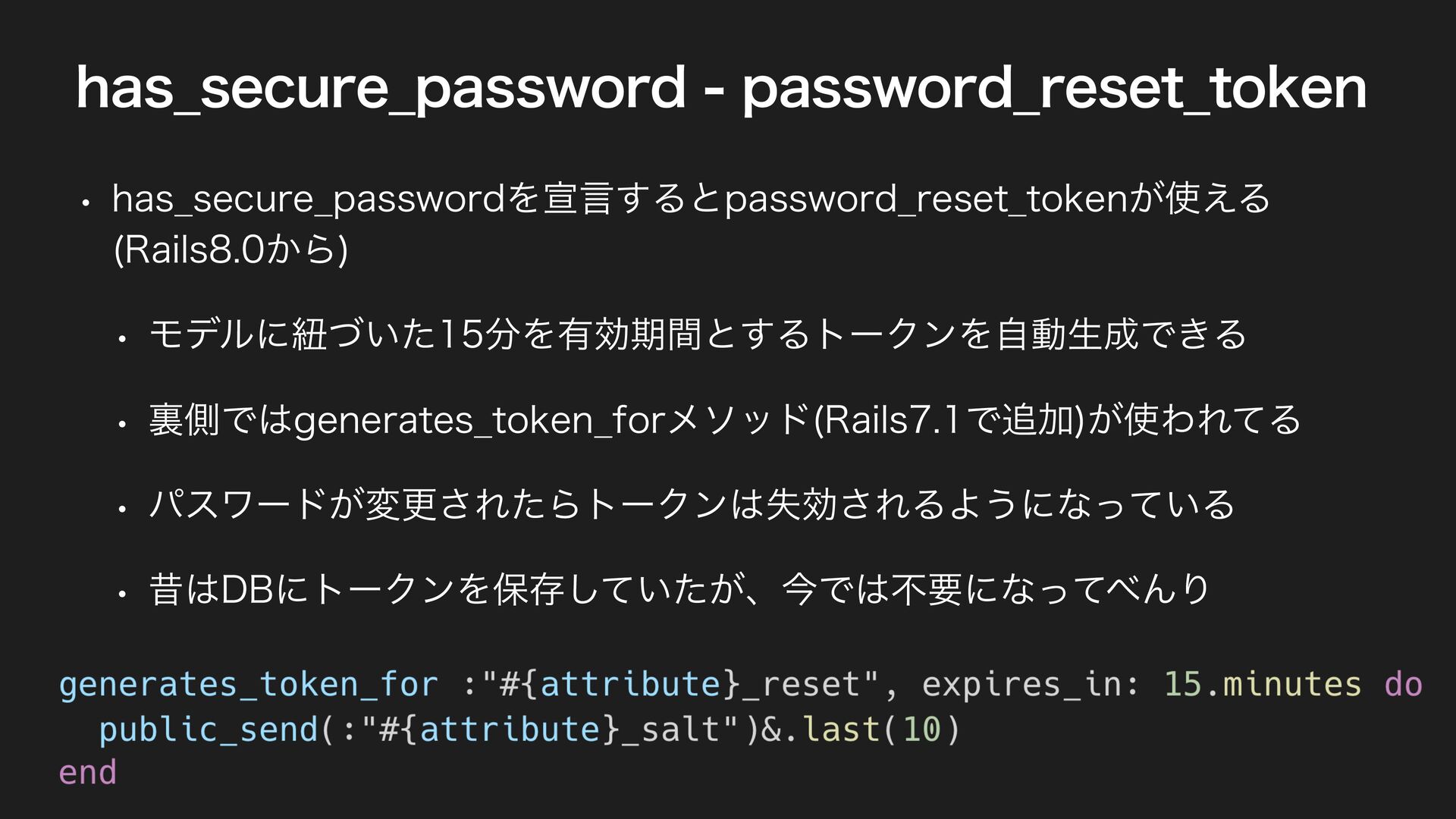
Task: Click the text 今では不要になってべんり
Action: 996,589
